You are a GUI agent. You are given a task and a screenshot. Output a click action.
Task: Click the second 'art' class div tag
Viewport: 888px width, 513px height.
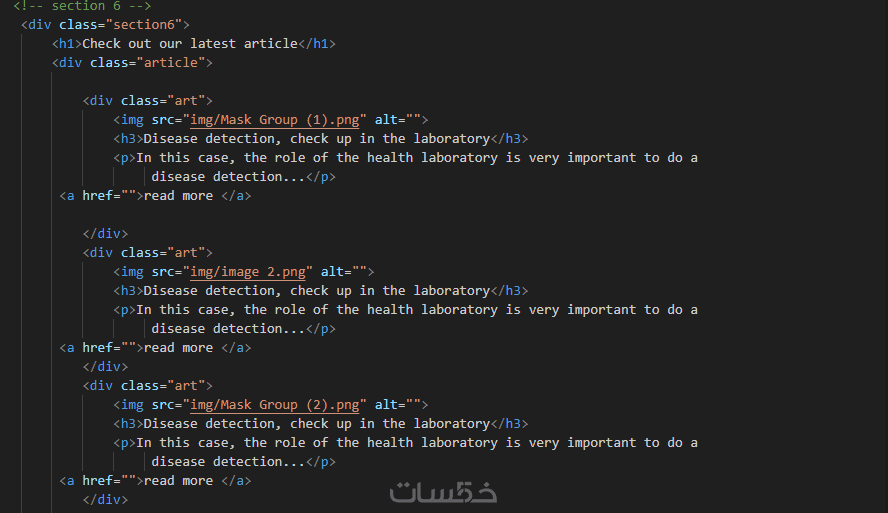click(148, 253)
